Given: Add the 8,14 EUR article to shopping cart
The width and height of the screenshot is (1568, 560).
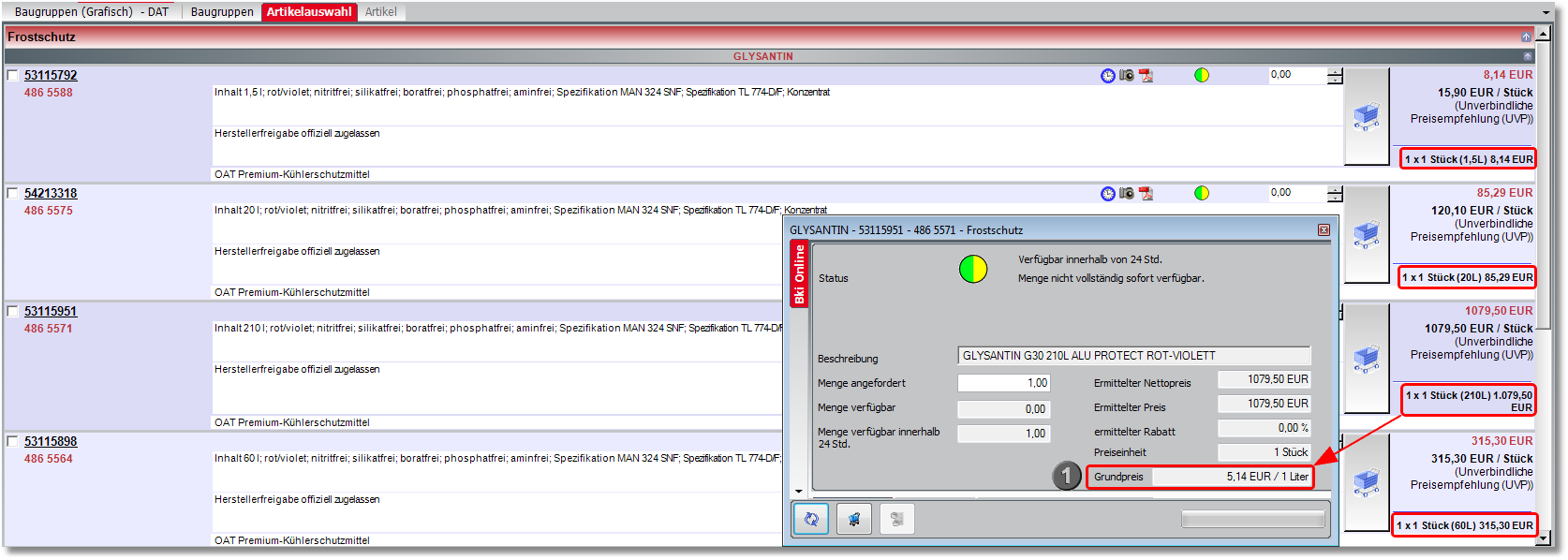Looking at the screenshot, I should pos(1367,116).
